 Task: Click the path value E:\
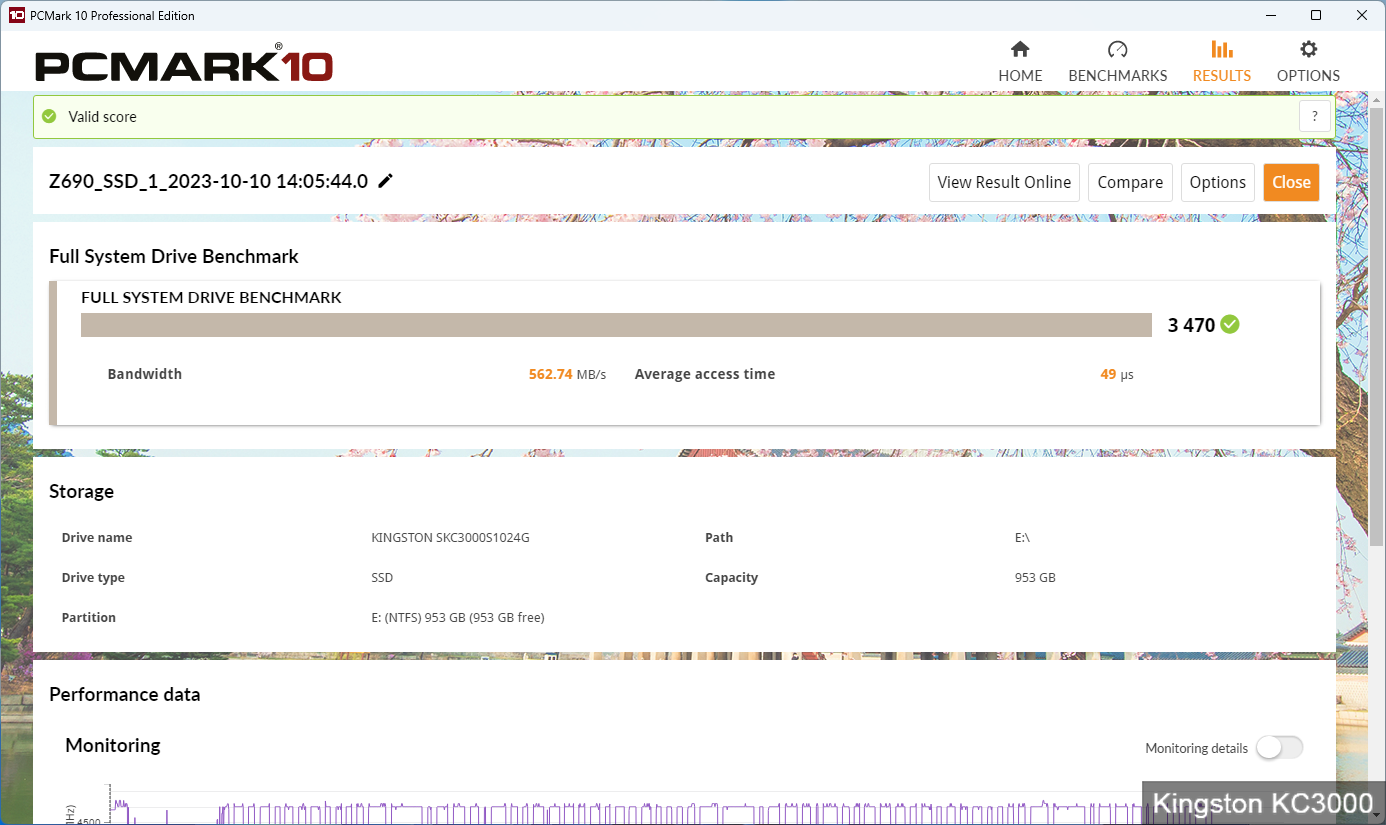1022,538
